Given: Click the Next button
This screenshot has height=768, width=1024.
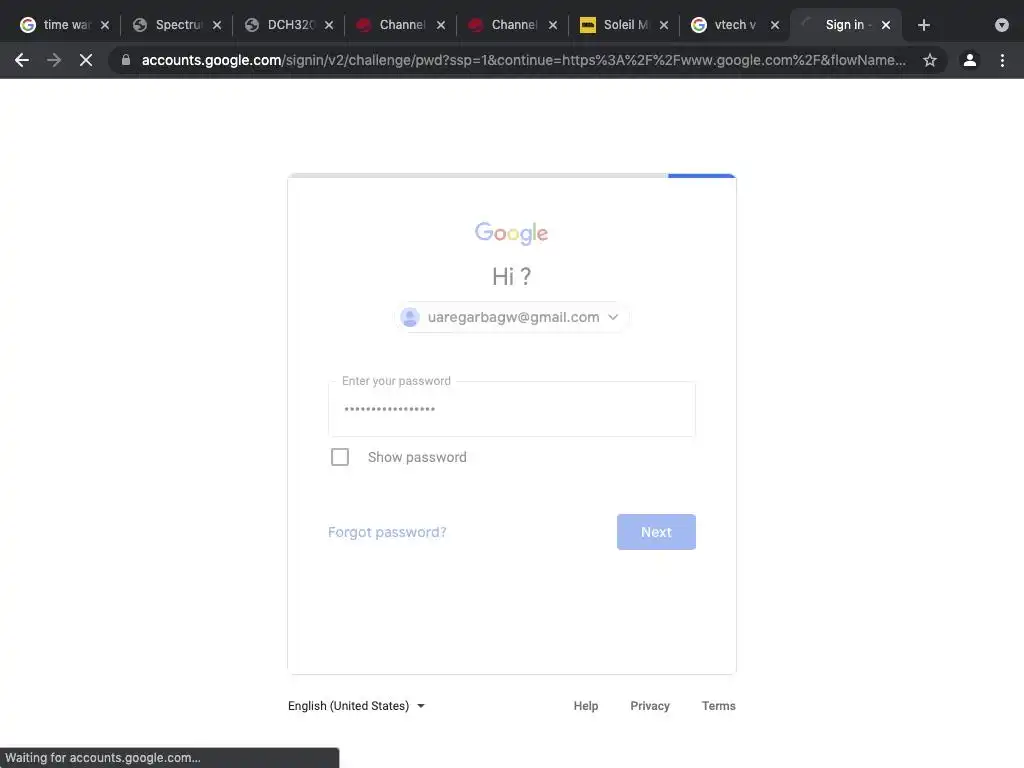Looking at the screenshot, I should point(656,532).
